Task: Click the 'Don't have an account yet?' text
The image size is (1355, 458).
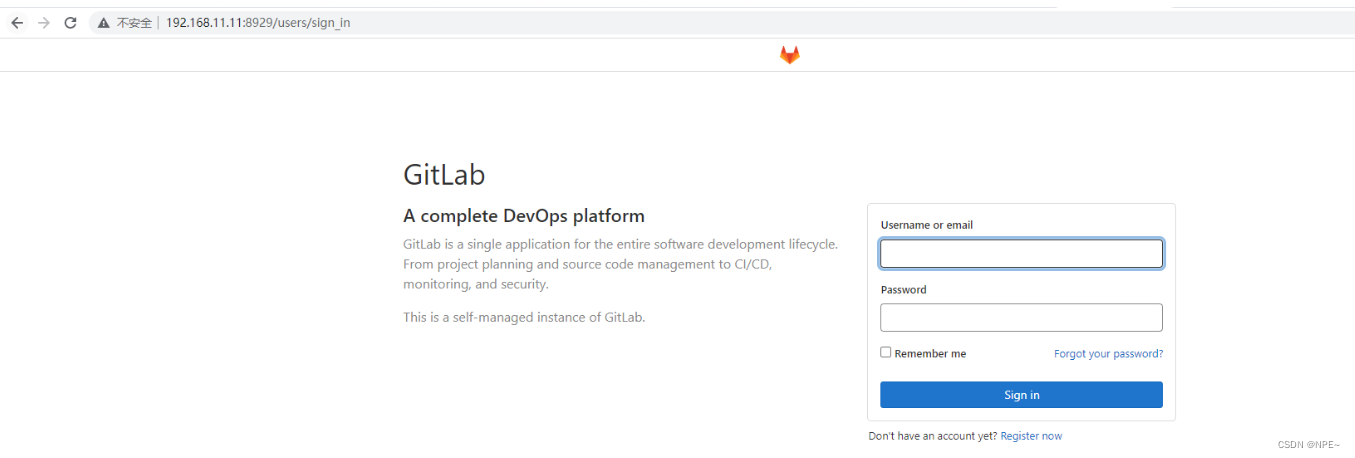Action: pos(932,436)
